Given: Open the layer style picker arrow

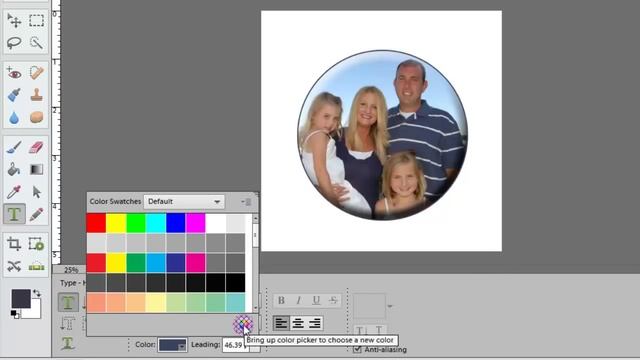Looking at the screenshot, I should (390, 306).
